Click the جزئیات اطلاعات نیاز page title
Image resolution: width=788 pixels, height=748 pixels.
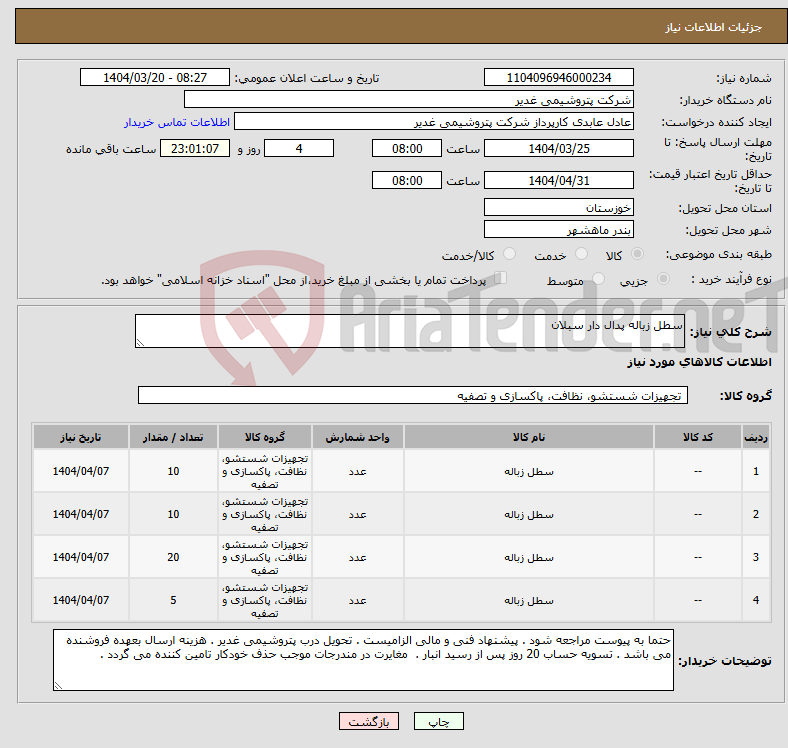(x=714, y=27)
